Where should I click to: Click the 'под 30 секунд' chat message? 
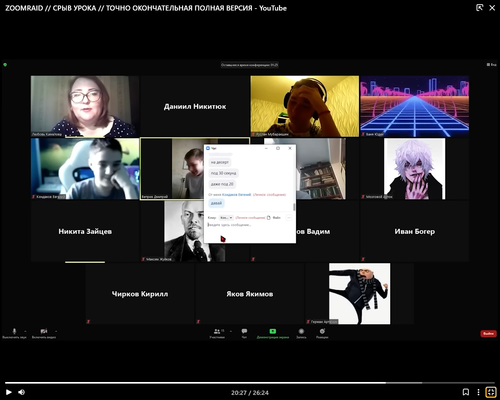coord(224,173)
